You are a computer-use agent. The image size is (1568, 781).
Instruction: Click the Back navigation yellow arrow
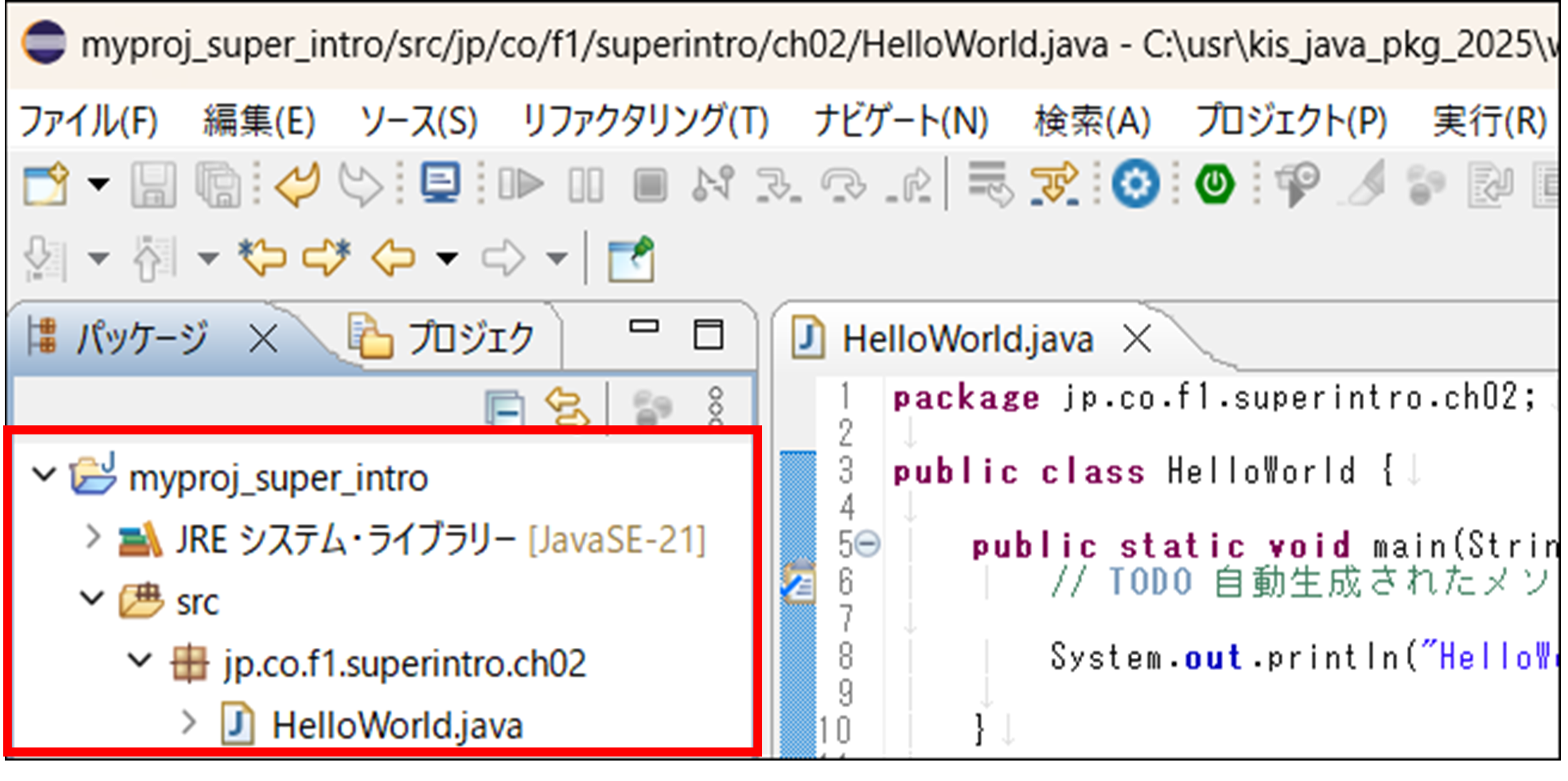pos(393,258)
